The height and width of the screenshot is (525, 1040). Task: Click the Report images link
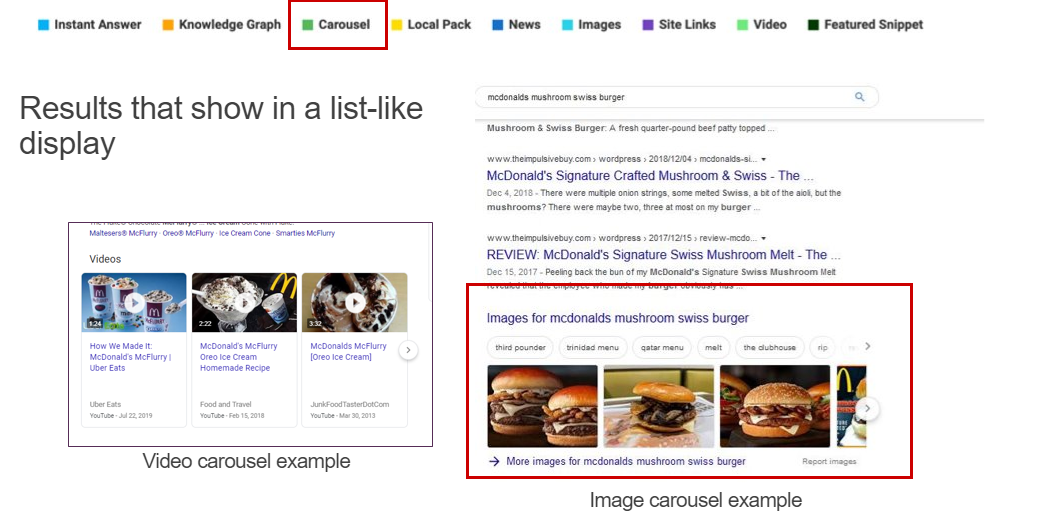829,461
